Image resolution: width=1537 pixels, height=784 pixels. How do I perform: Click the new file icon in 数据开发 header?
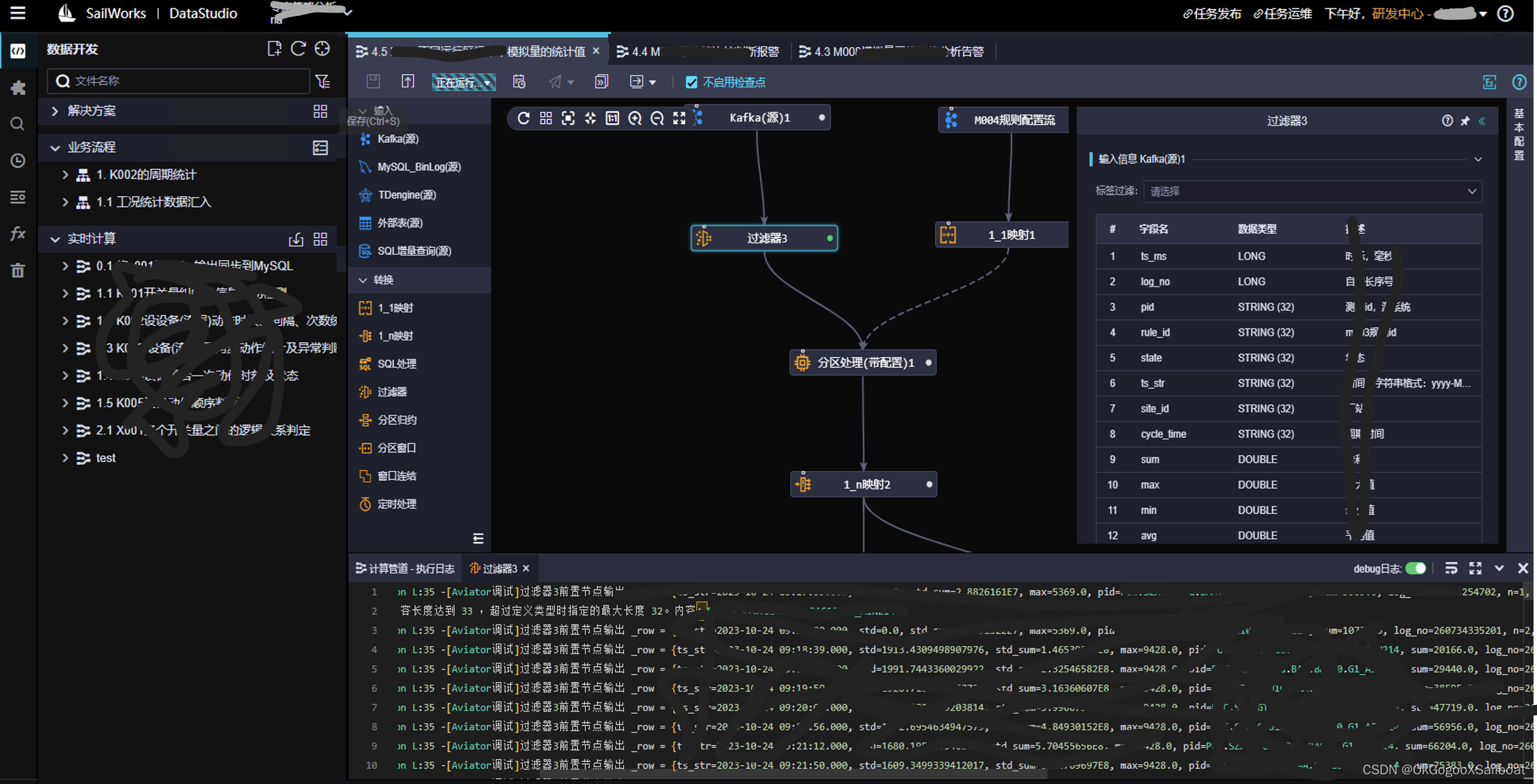pyautogui.click(x=274, y=49)
